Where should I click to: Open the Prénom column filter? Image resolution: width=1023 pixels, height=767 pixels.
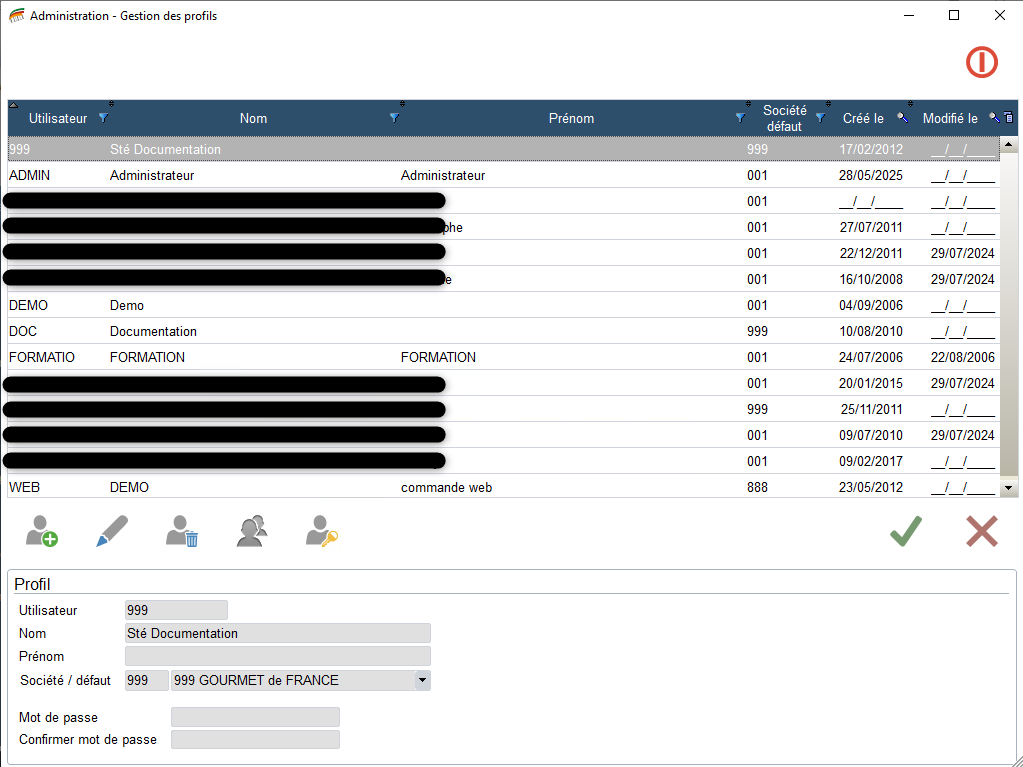coord(740,118)
